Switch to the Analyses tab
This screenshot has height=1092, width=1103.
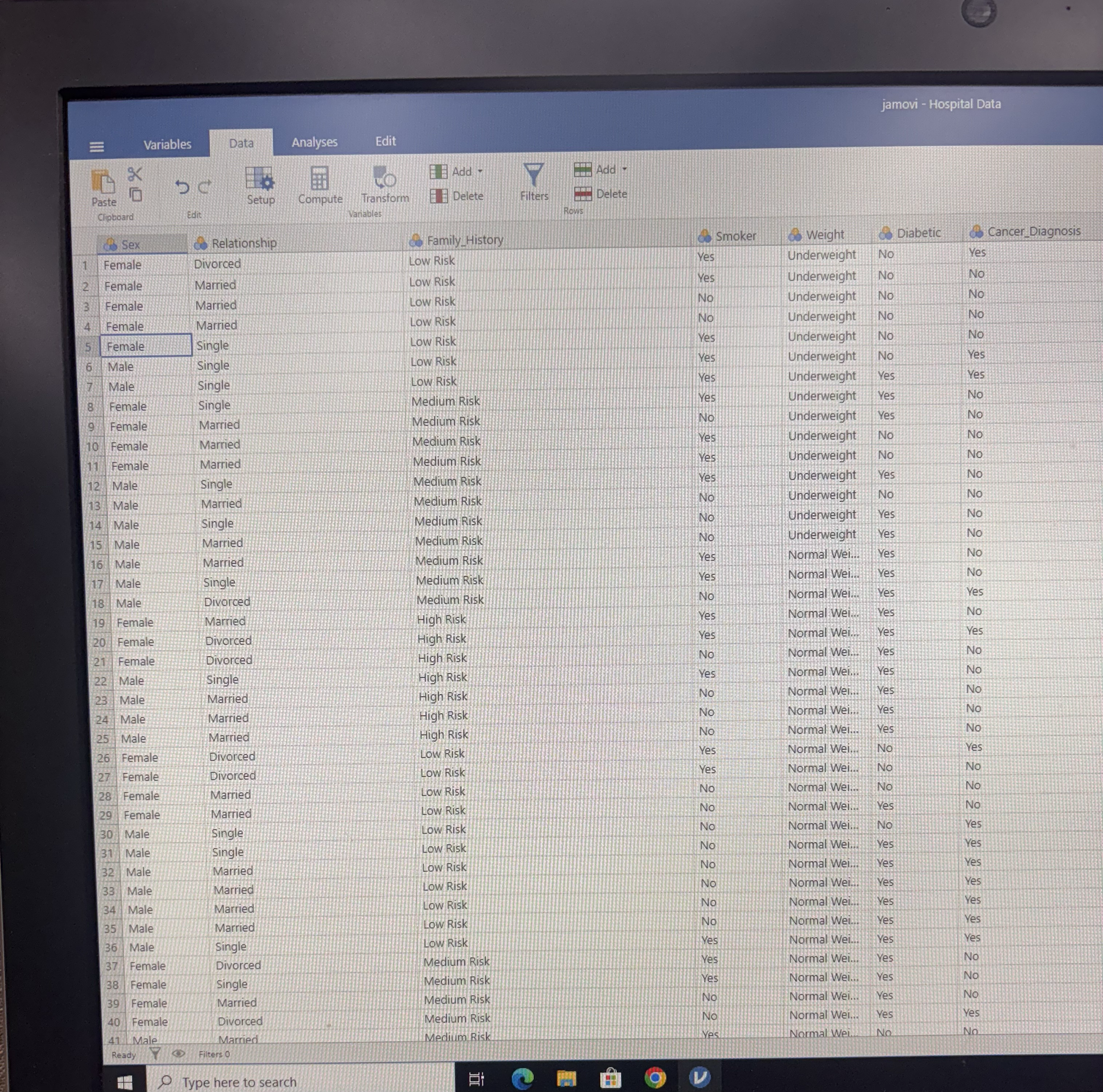click(x=314, y=142)
